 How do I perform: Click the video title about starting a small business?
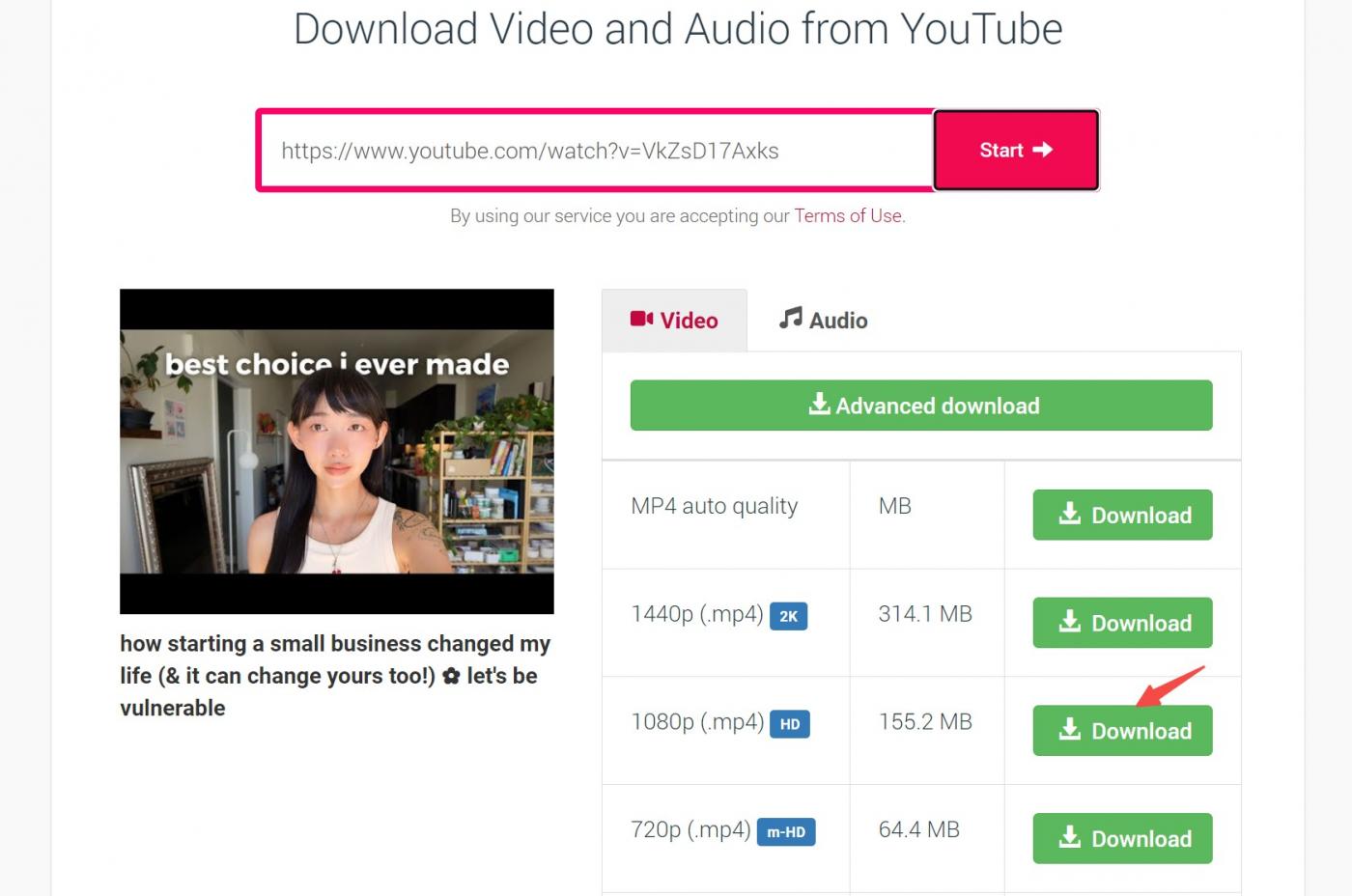coord(335,675)
